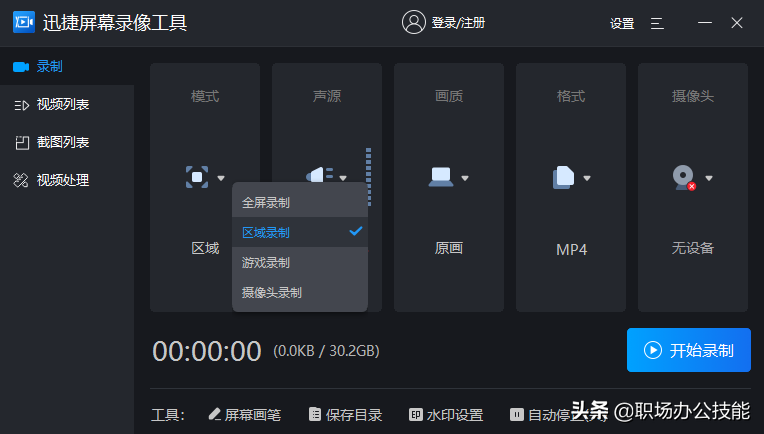764x434 pixels.
Task: Click the 00:00:00 timer display
Action: point(207,351)
